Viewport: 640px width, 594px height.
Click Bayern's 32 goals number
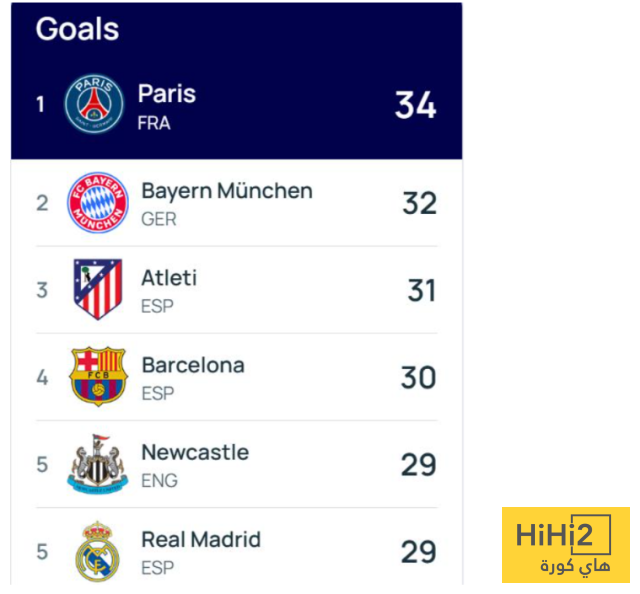pyautogui.click(x=419, y=203)
